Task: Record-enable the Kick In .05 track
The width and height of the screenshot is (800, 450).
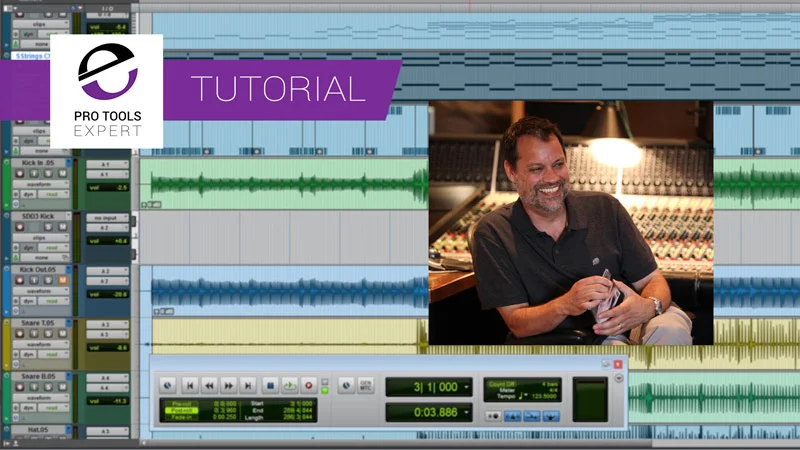Action: [19, 173]
